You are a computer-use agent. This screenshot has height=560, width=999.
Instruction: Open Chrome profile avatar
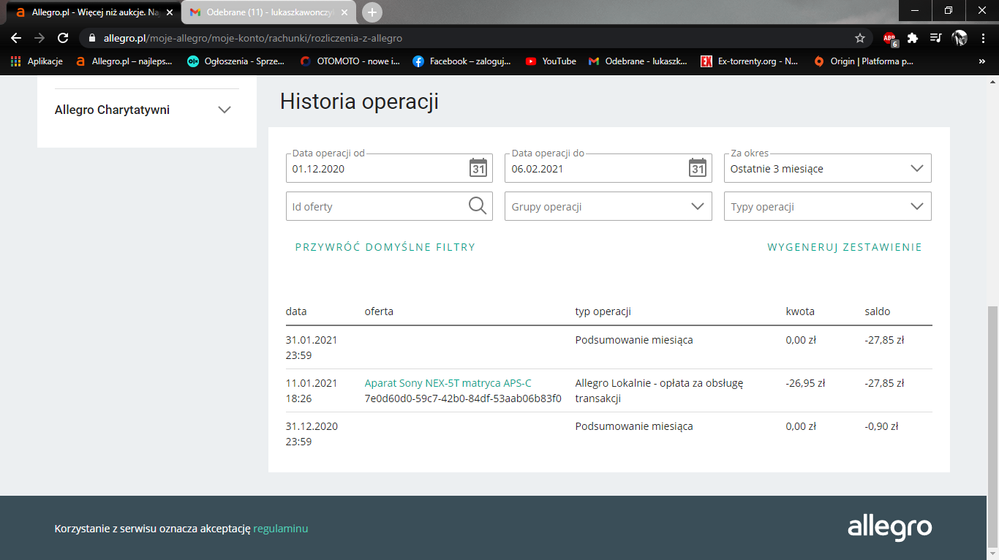959,38
